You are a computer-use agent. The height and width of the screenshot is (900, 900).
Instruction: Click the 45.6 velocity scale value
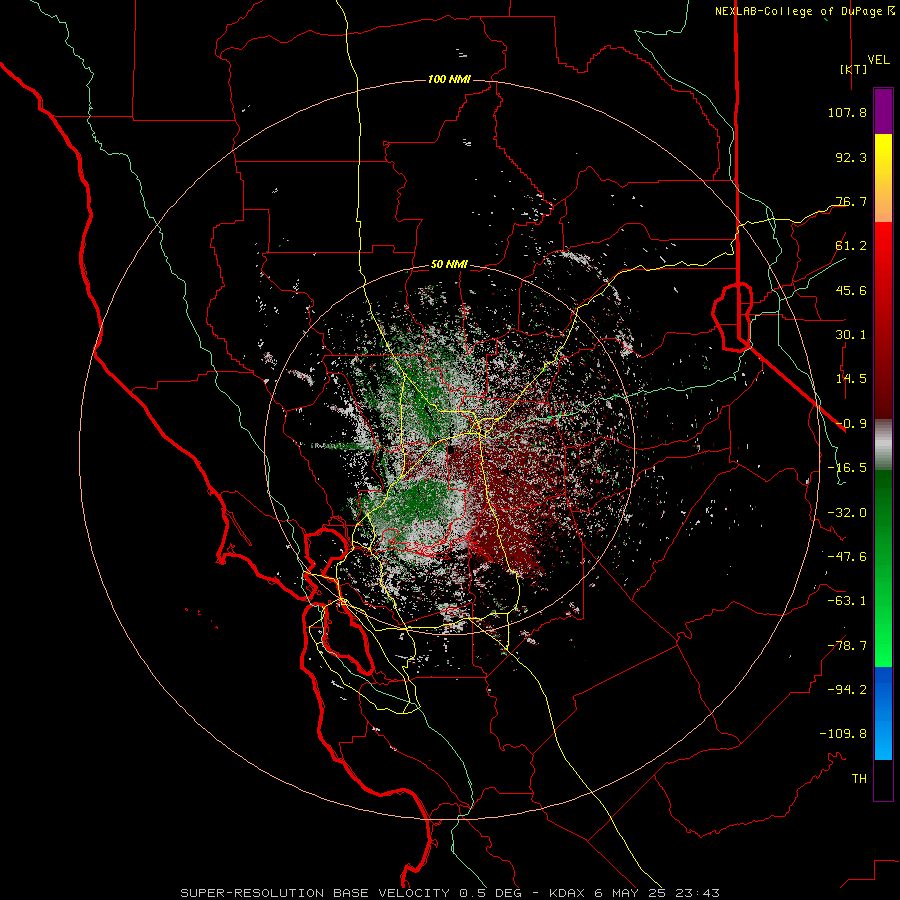[851, 290]
